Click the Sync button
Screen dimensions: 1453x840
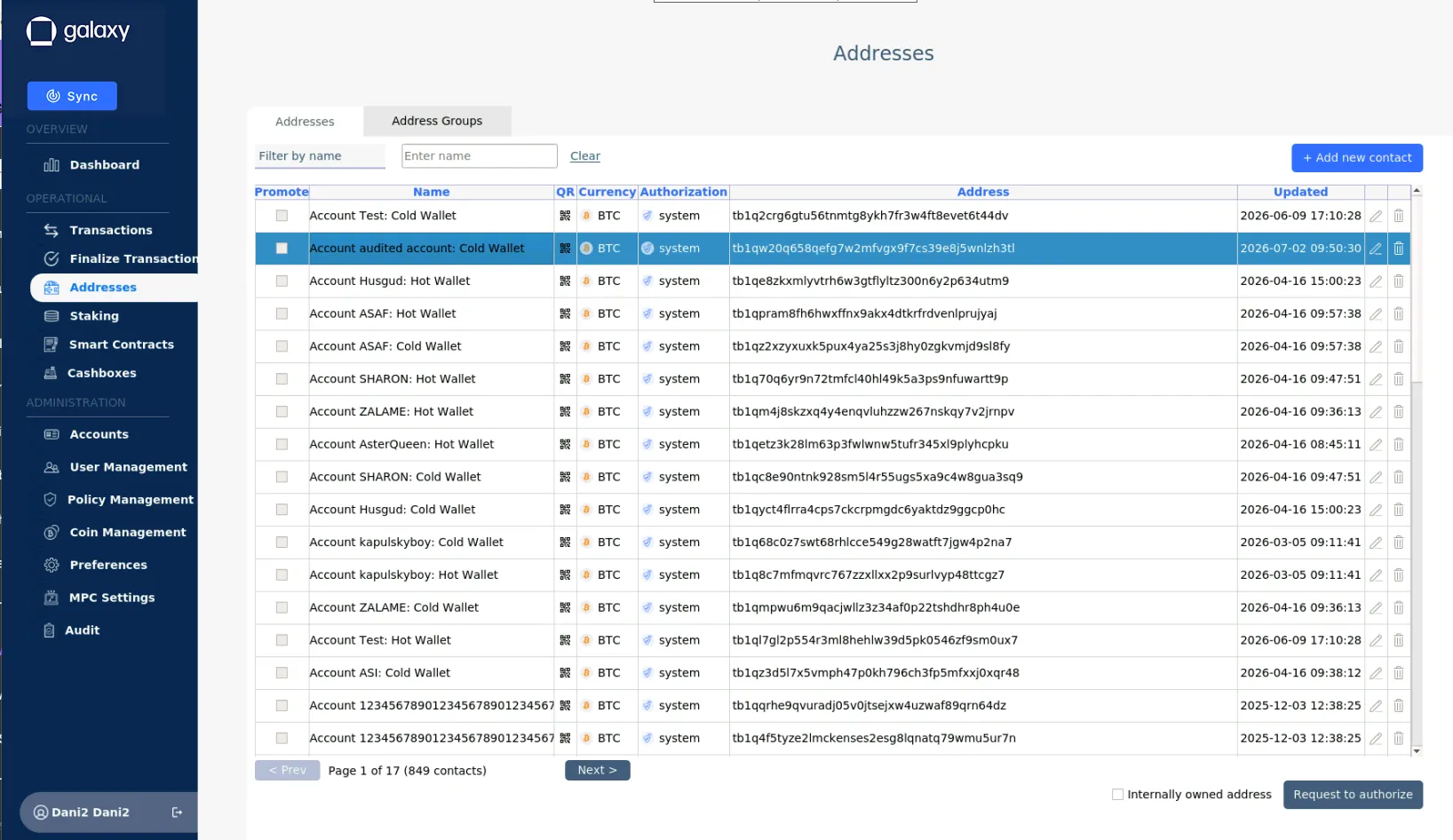(72, 96)
